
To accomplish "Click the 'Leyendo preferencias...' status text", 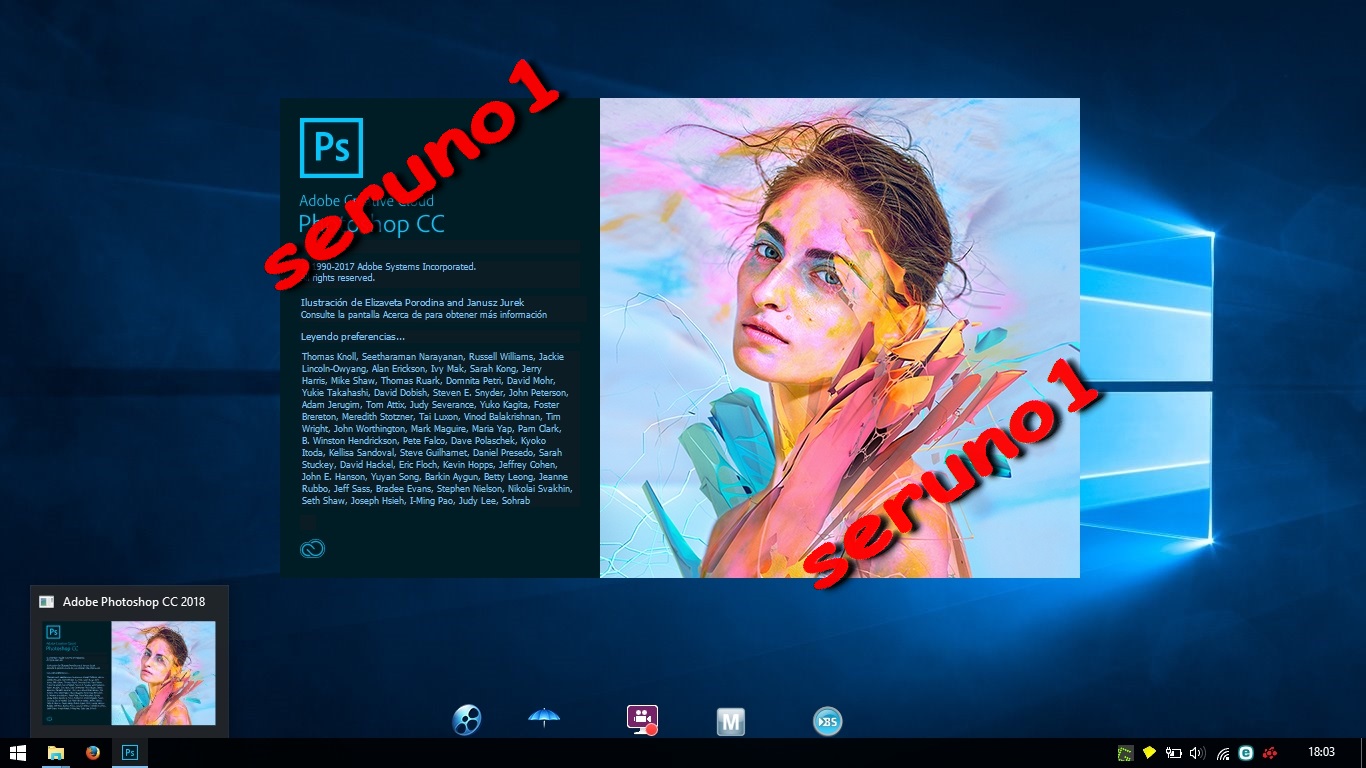I will (x=353, y=337).
